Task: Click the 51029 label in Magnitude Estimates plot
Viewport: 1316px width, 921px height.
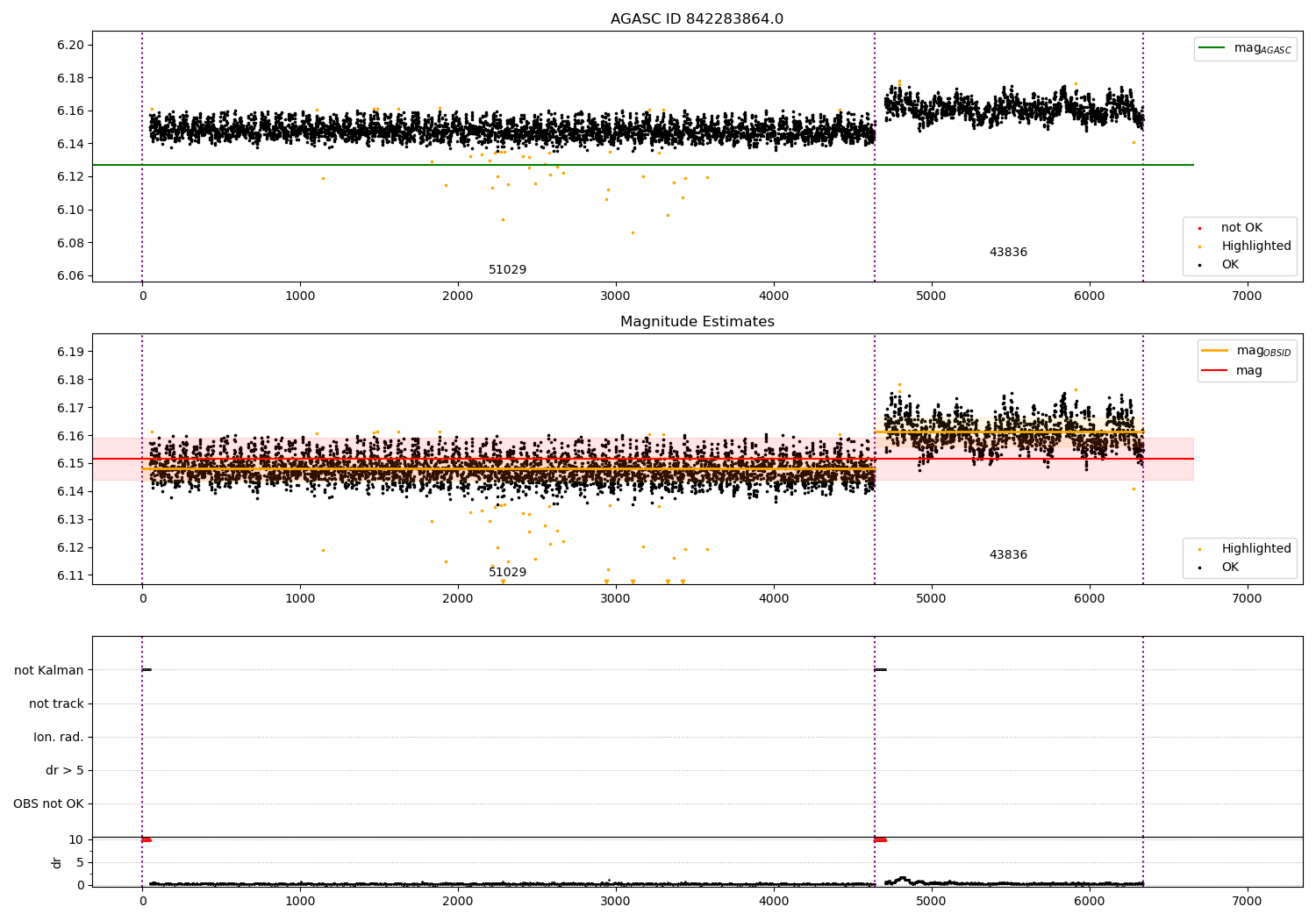Action: [x=507, y=573]
